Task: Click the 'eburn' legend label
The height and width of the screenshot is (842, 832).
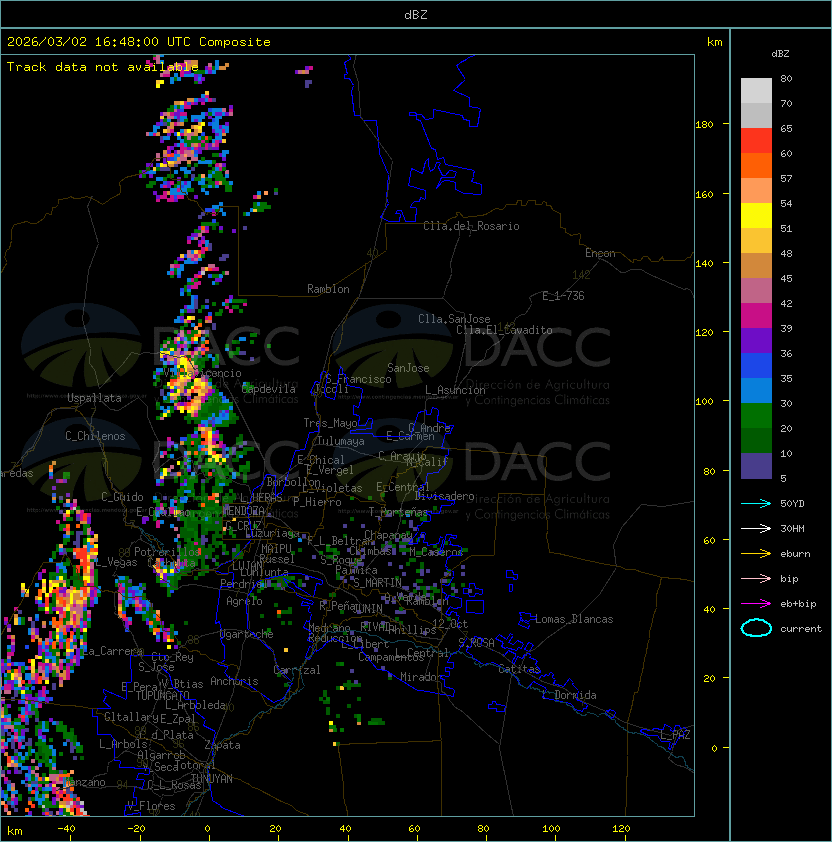Action: (x=795, y=554)
